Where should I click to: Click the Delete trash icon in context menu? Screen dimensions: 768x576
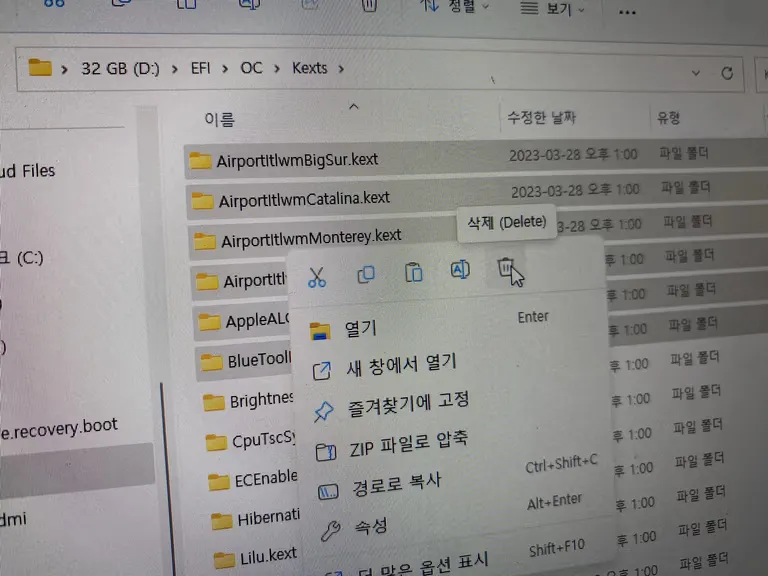click(x=506, y=268)
